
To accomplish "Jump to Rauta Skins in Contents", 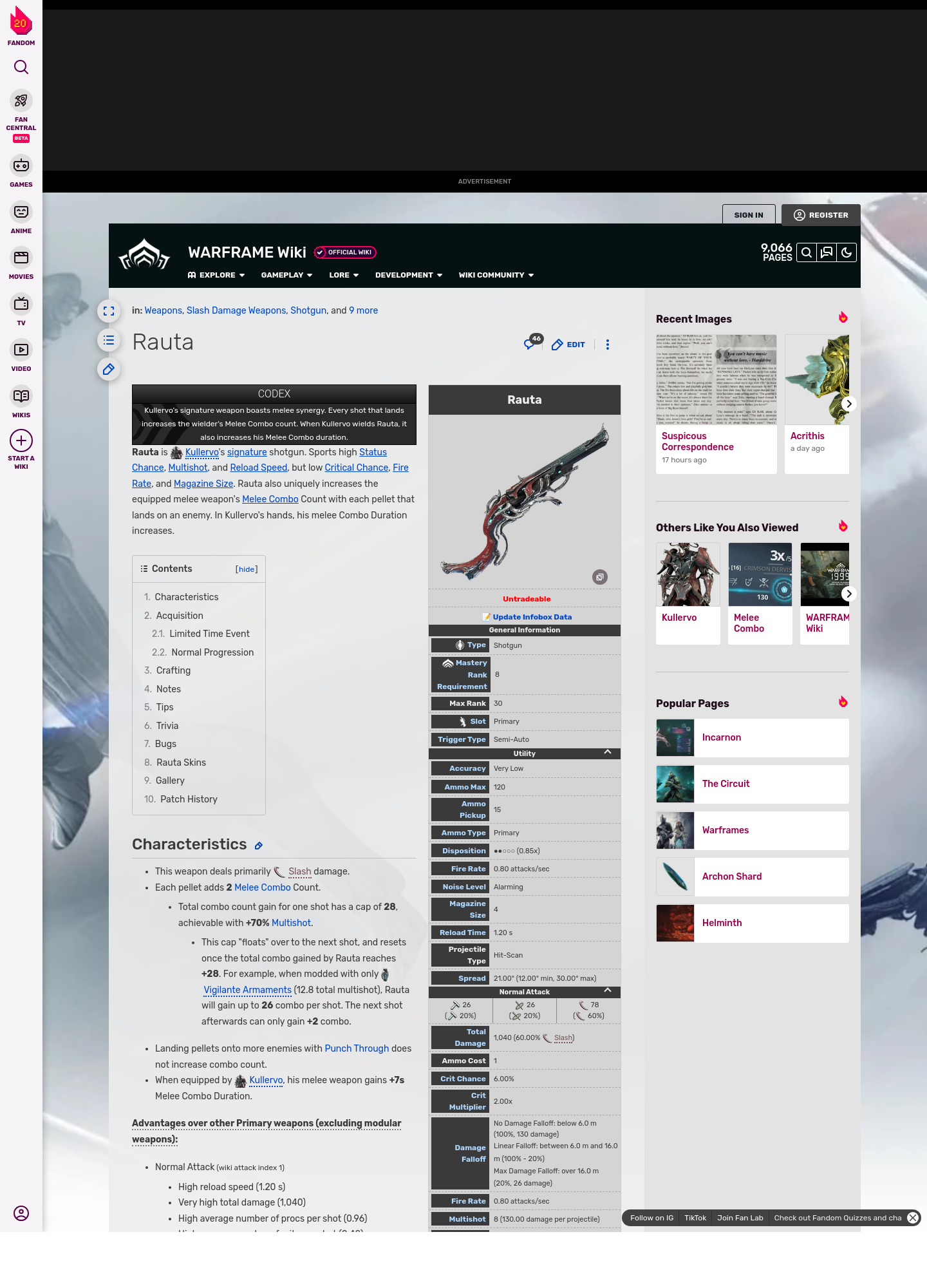I will [182, 762].
